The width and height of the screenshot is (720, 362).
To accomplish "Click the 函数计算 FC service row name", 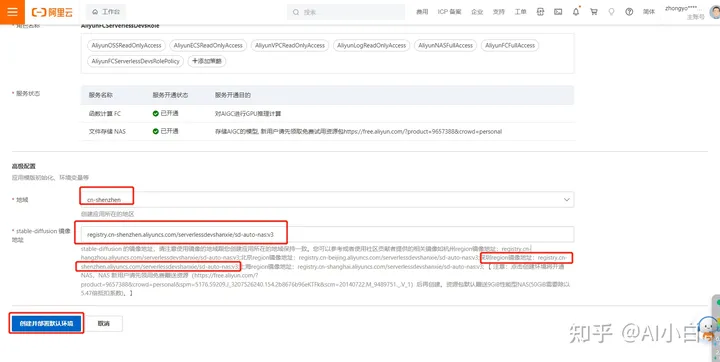I will coord(105,113).
